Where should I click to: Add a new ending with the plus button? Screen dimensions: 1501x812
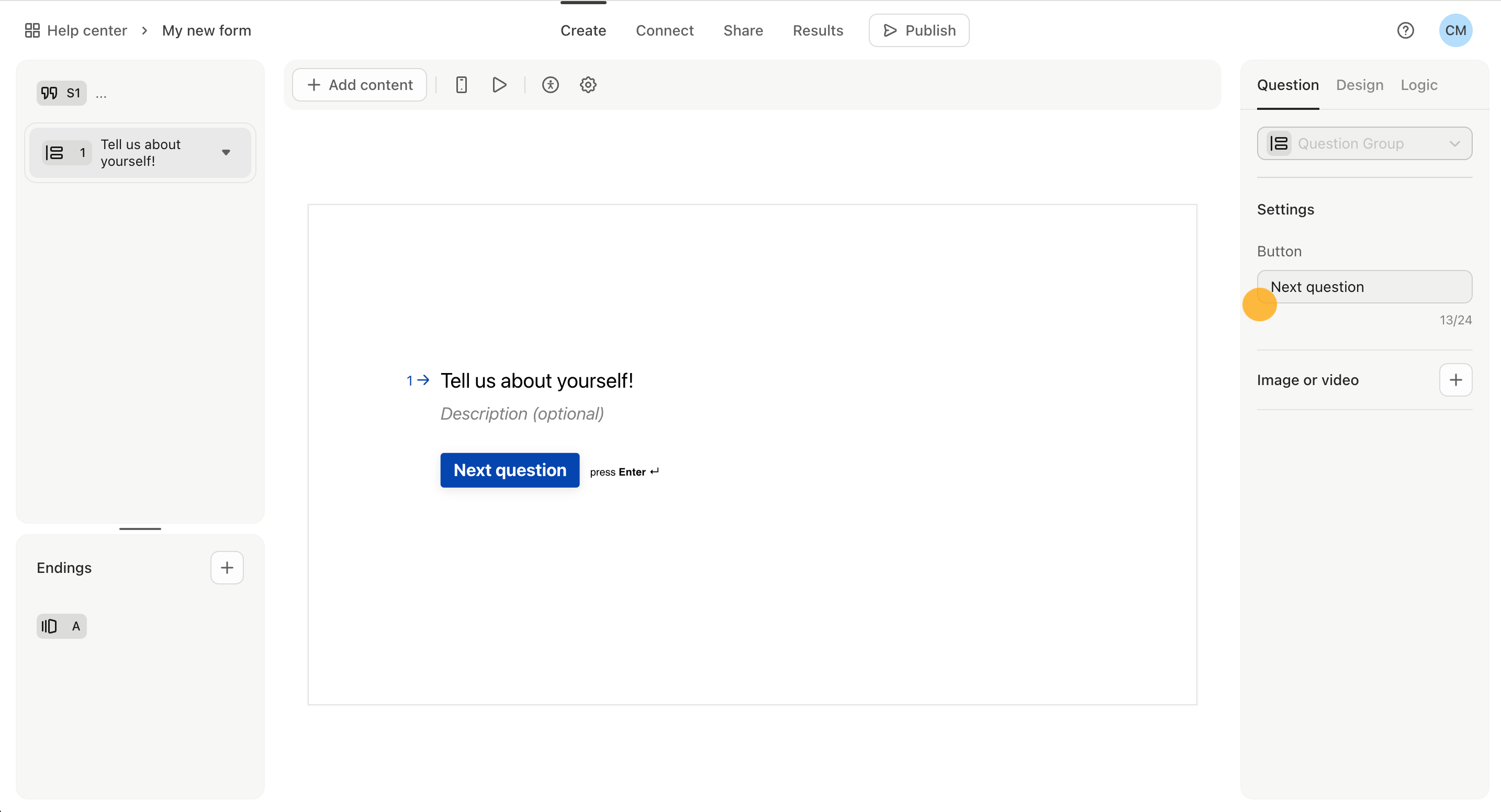click(227, 567)
